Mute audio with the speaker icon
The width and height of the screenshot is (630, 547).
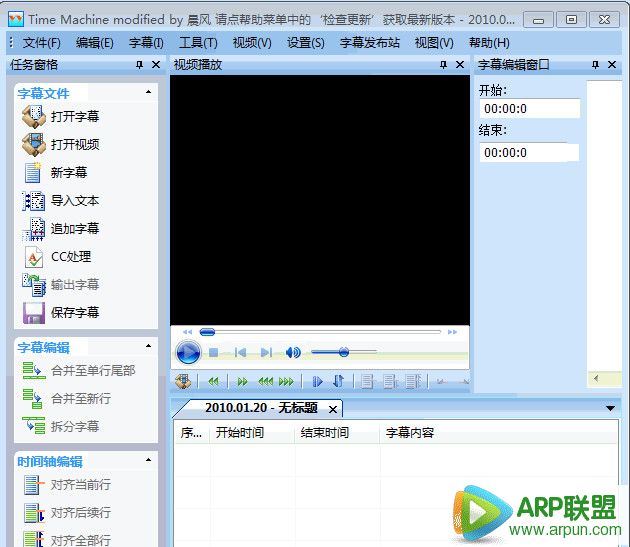(293, 352)
